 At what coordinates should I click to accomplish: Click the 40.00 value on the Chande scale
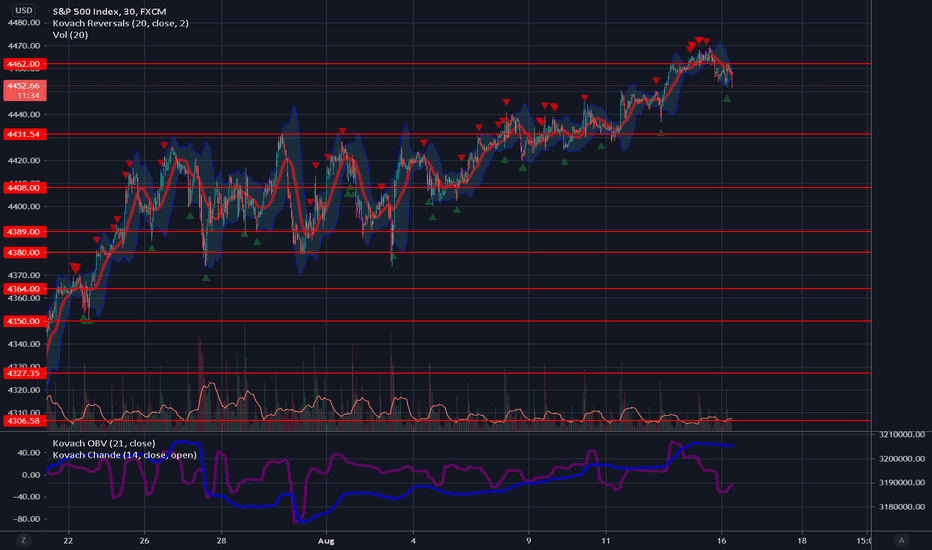click(30, 453)
